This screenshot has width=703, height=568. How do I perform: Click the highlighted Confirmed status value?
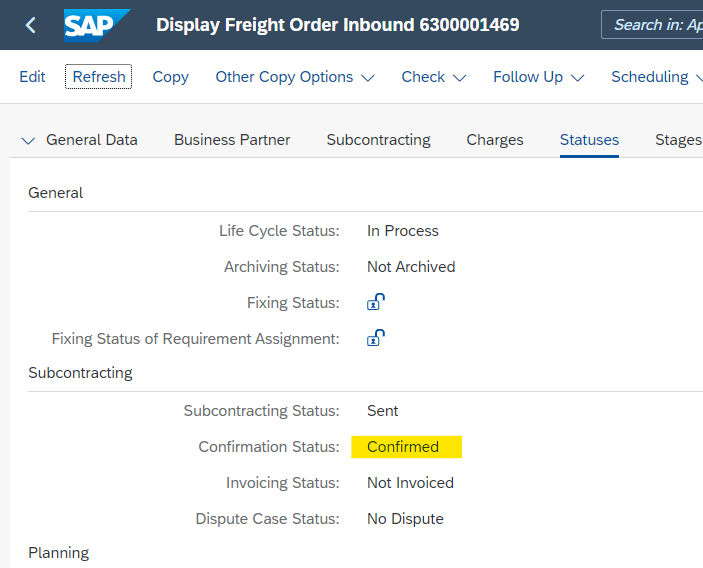(403, 447)
